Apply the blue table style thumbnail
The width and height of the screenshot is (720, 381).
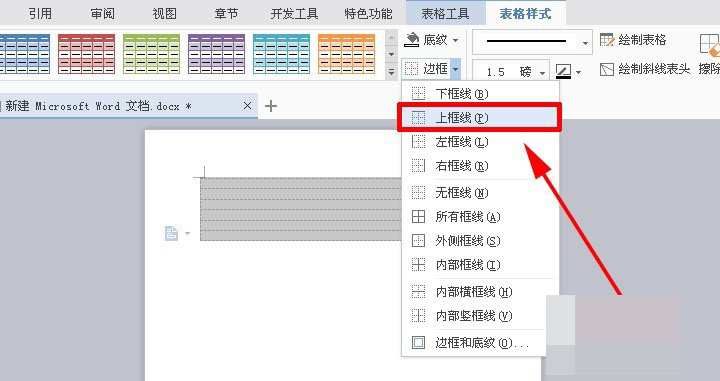pyautogui.click(x=25, y=54)
